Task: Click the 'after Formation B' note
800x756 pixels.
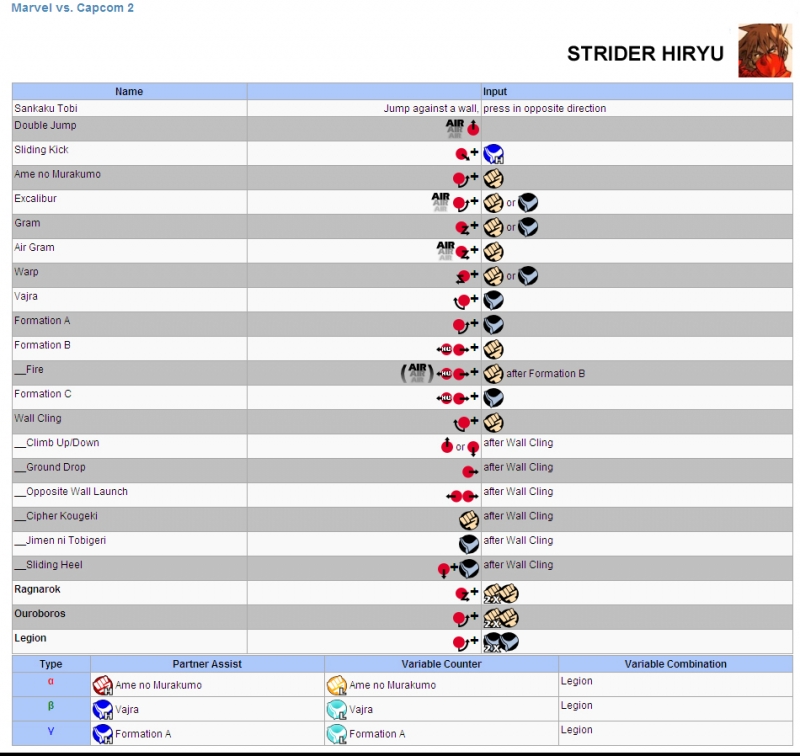Action: [545, 373]
